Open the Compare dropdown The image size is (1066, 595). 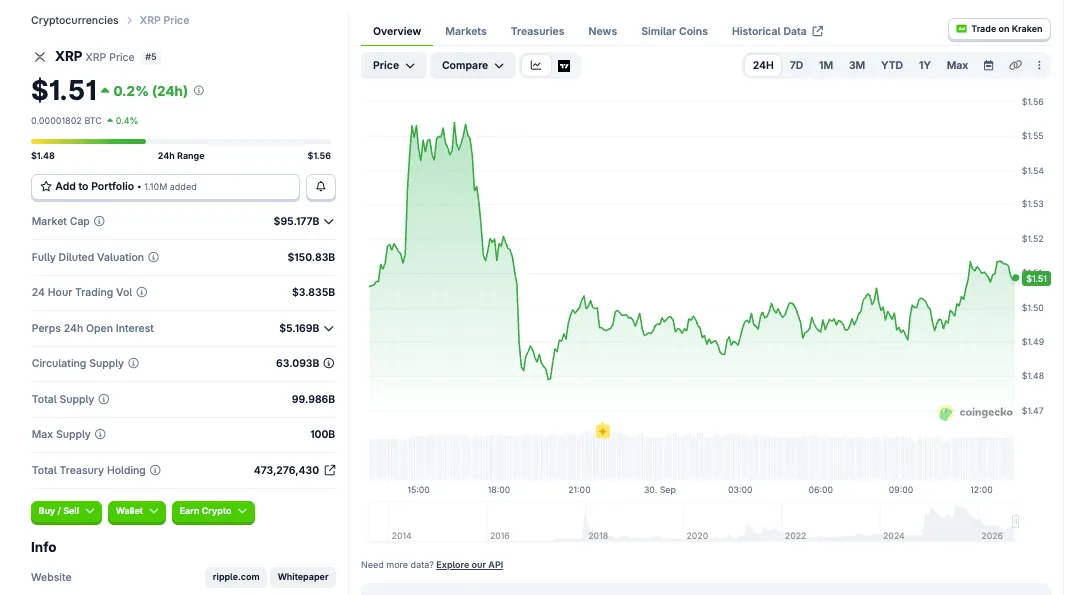click(472, 65)
